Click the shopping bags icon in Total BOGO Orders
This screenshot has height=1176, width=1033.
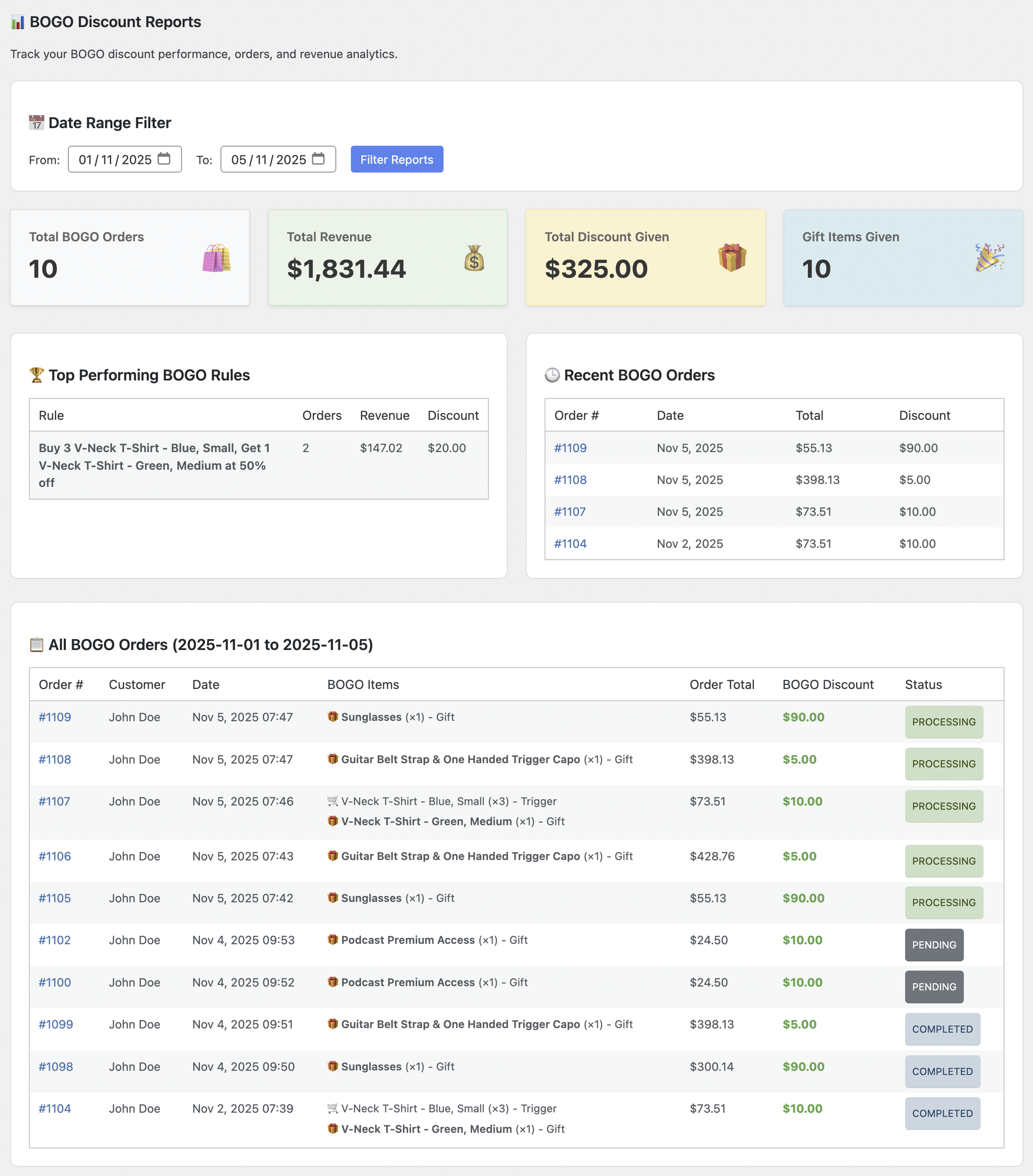pos(216,258)
